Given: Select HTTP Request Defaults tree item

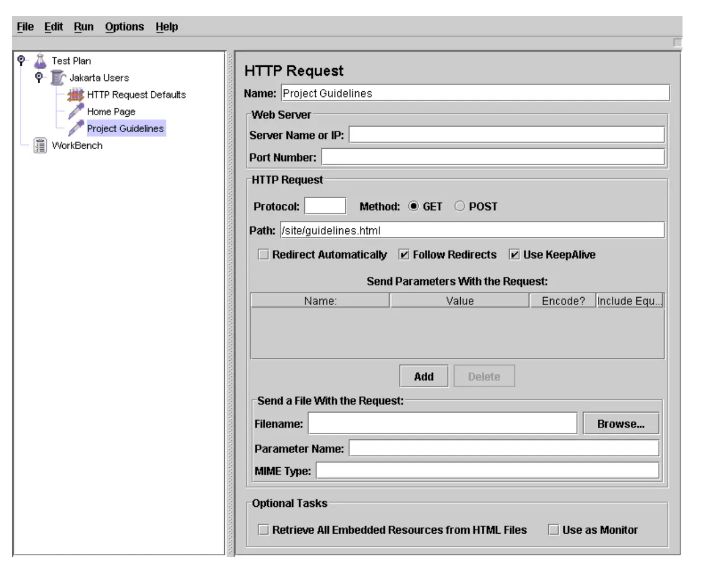Looking at the screenshot, I should (x=137, y=95).
